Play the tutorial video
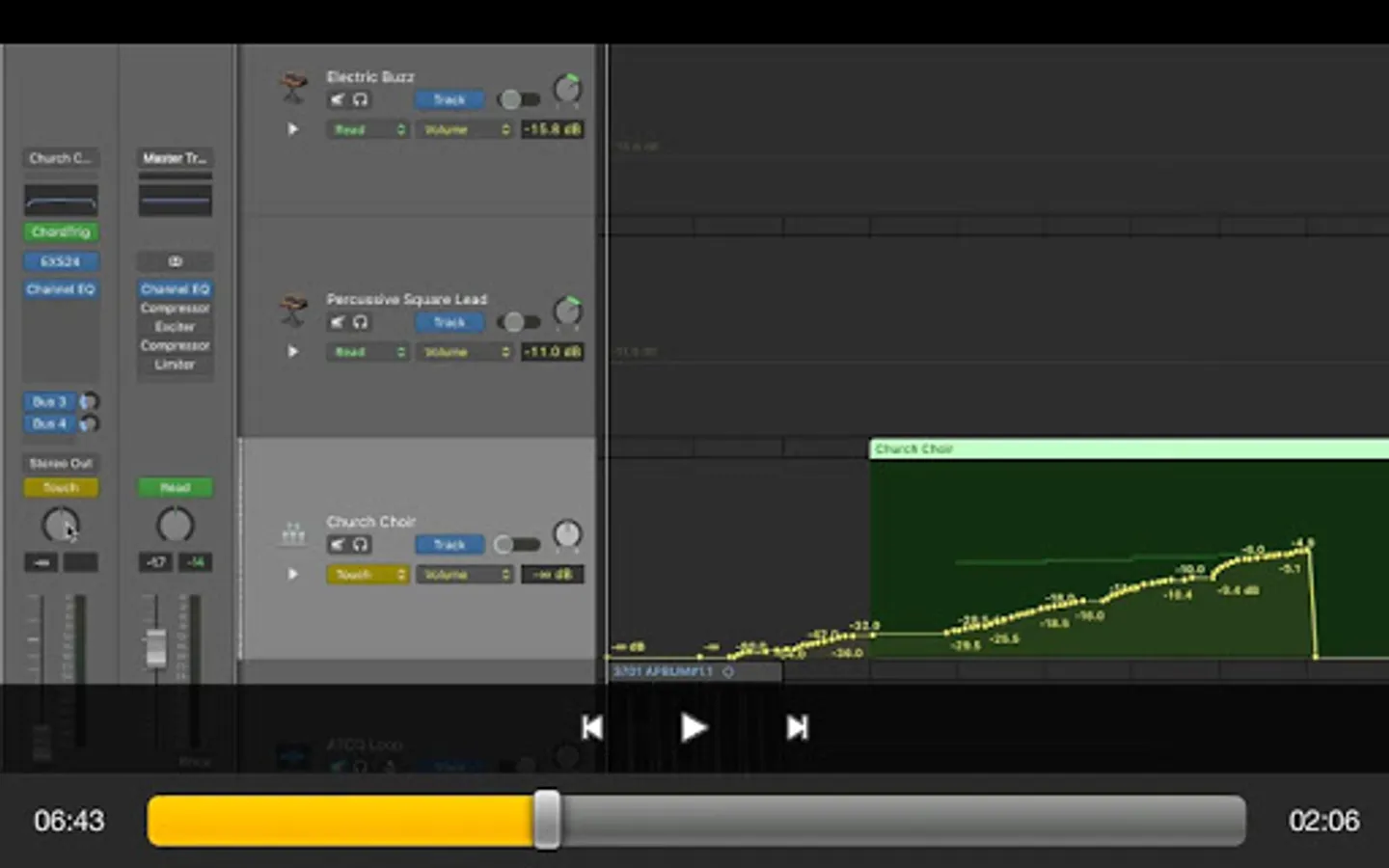This screenshot has height=868, width=1389. click(x=693, y=727)
